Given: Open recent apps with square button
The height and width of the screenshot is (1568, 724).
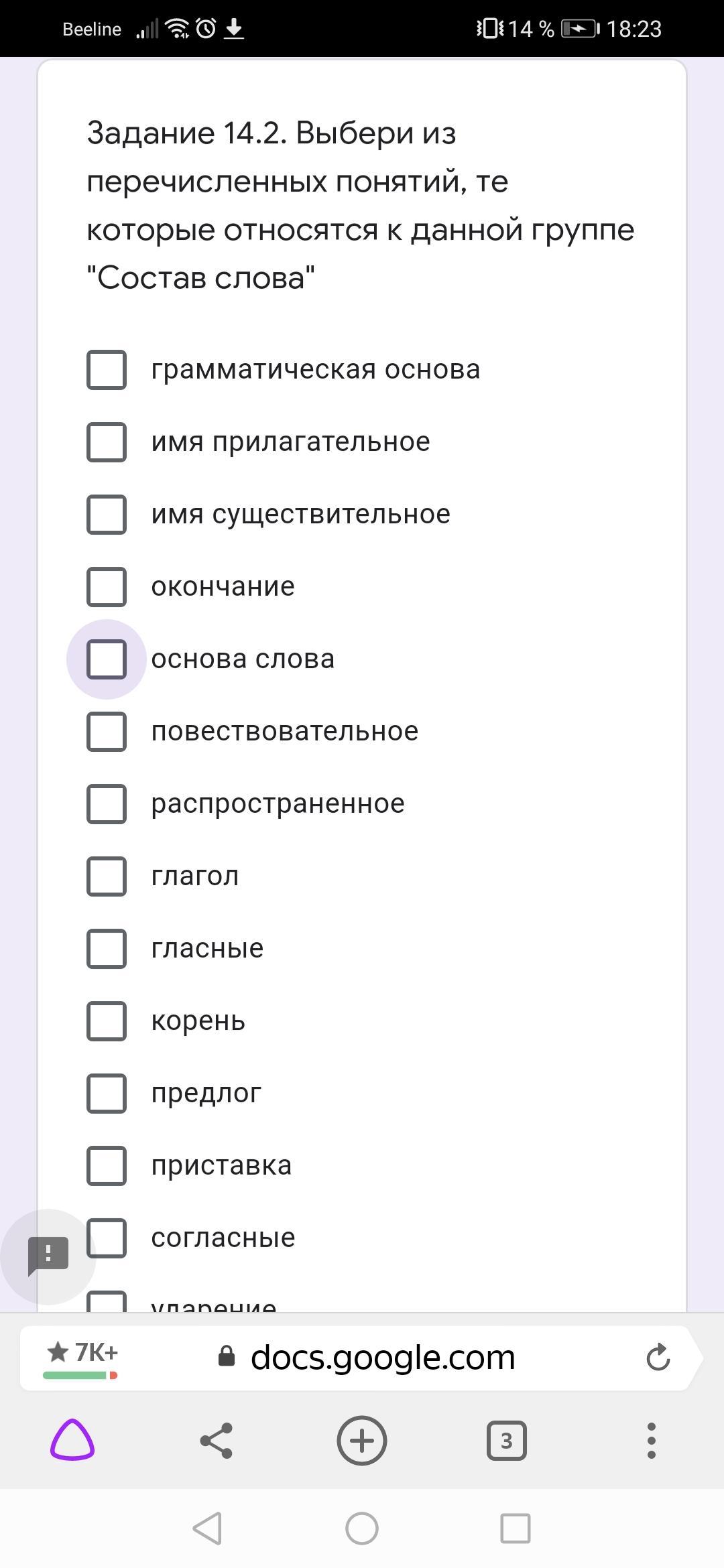Looking at the screenshot, I should pyautogui.click(x=516, y=1528).
